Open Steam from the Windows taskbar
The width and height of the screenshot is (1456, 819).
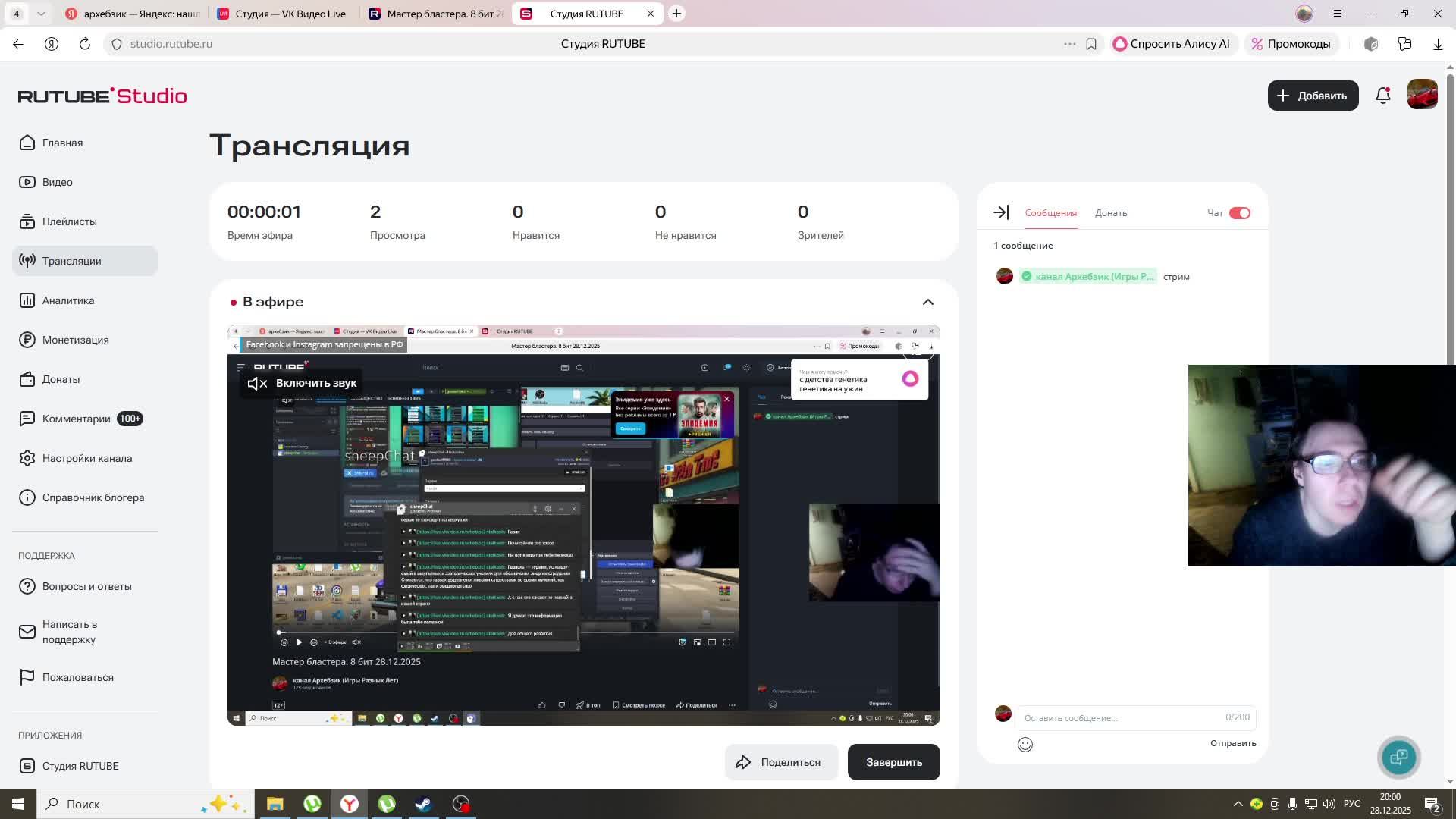[423, 804]
